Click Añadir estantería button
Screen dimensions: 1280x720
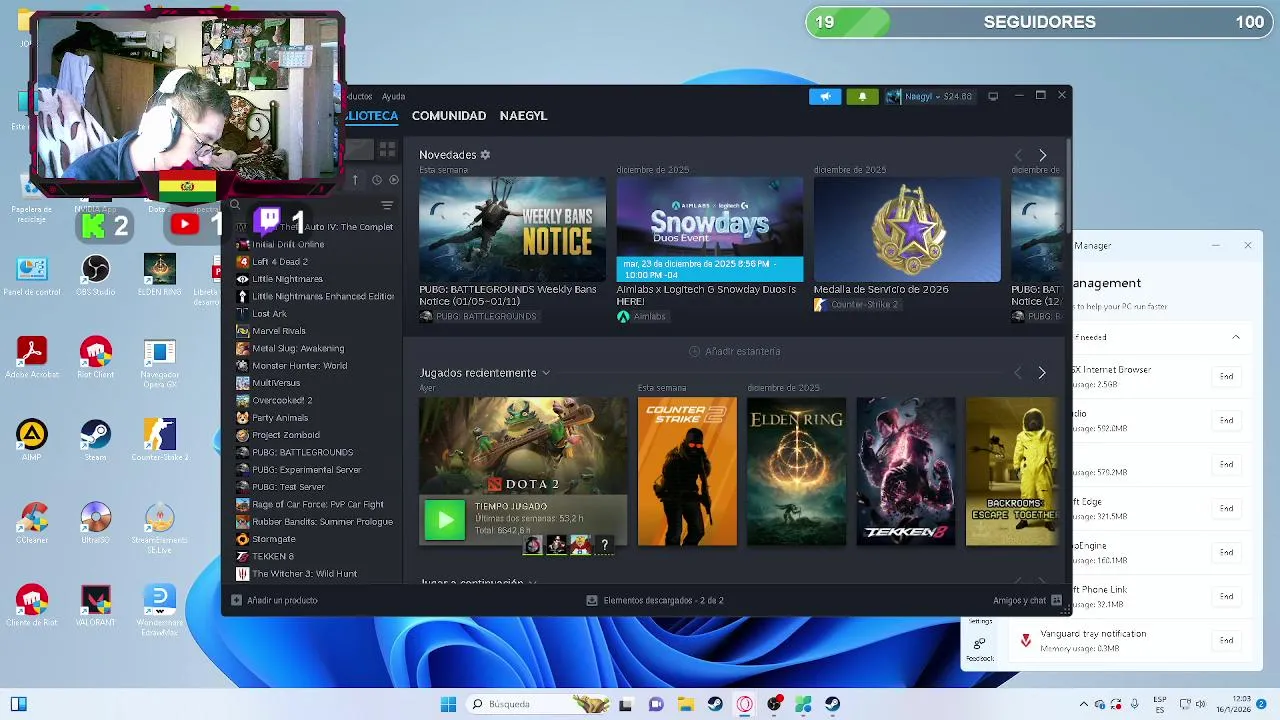pos(735,351)
